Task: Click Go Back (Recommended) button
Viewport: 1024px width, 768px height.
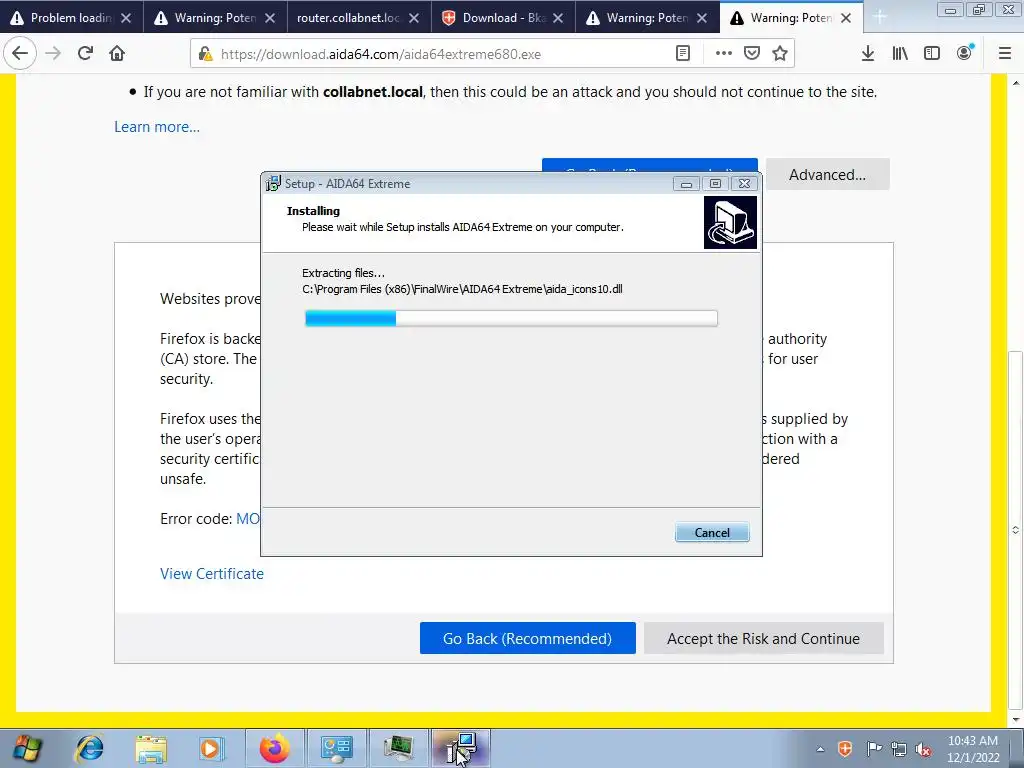Action: tap(528, 638)
